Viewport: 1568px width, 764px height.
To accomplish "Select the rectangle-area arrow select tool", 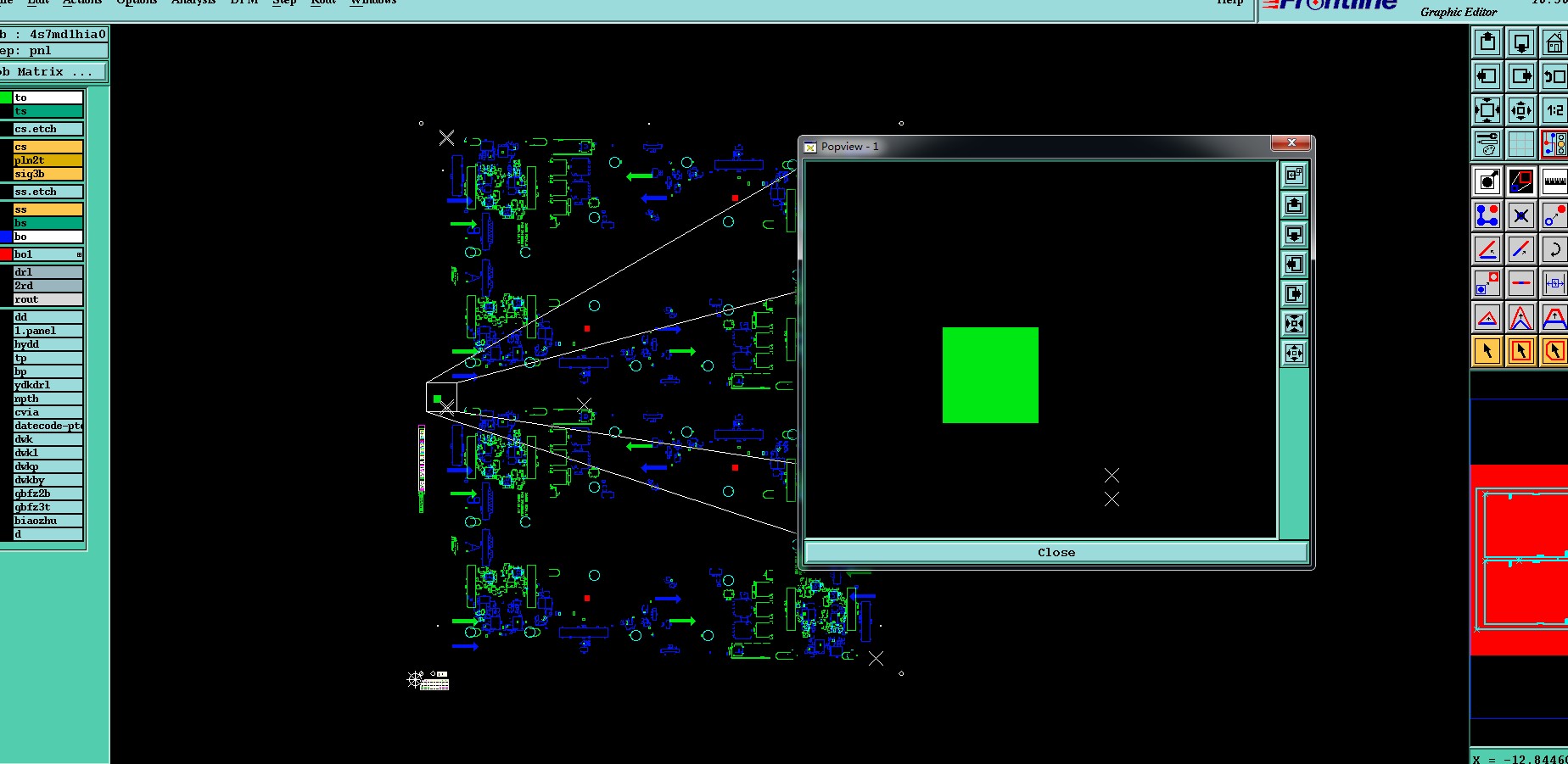I will point(1521,350).
